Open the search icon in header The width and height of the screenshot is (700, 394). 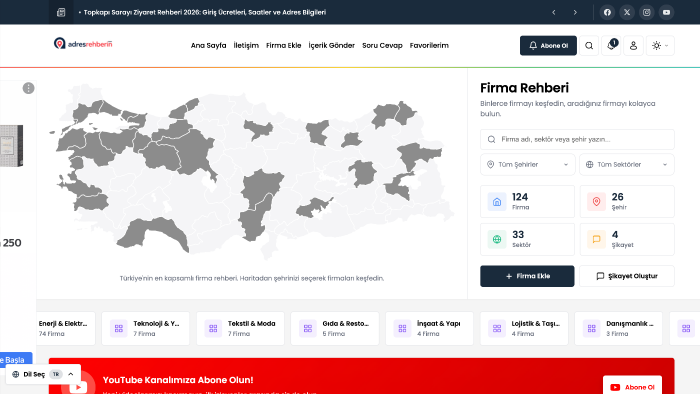pos(589,46)
